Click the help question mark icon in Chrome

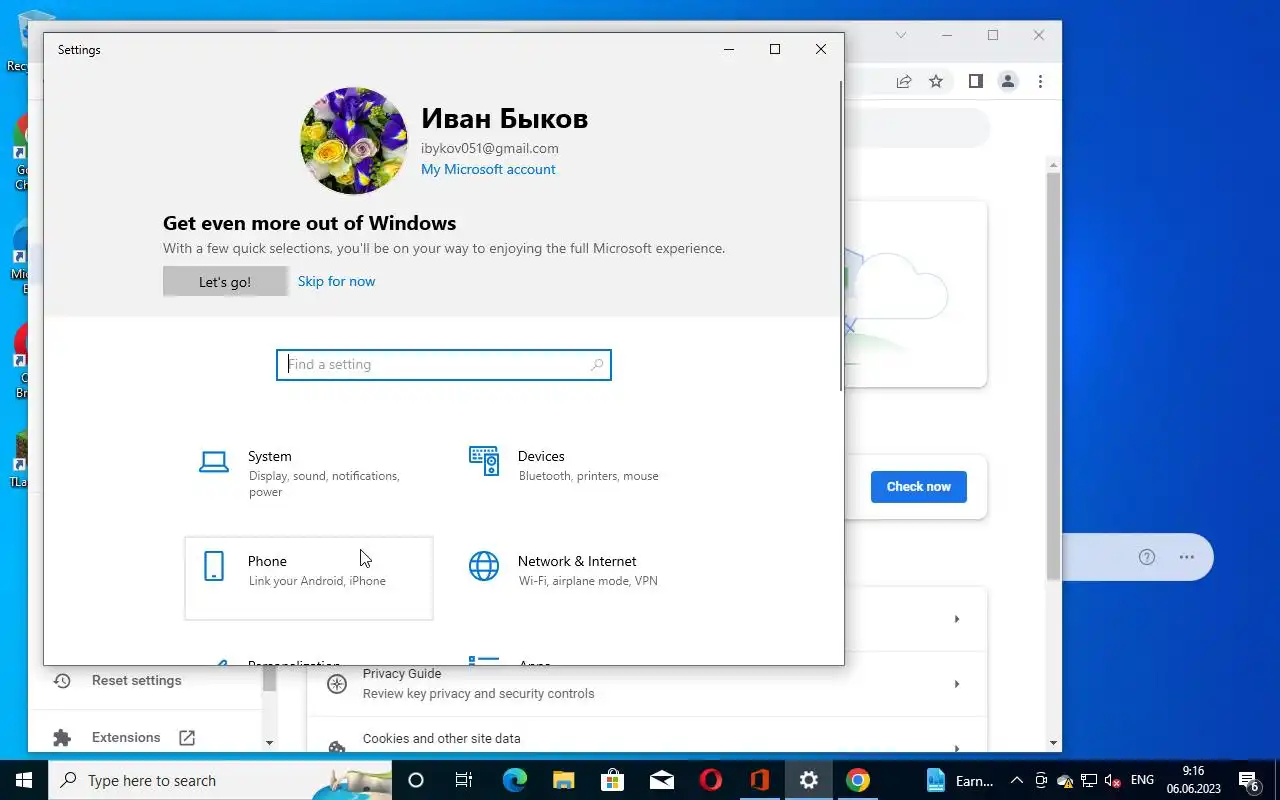(1147, 557)
